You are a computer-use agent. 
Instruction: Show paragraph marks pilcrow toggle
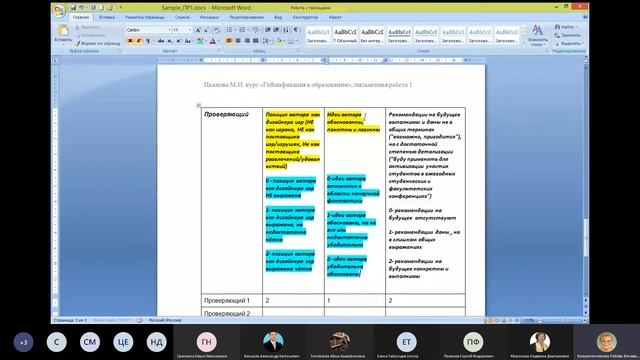coord(296,30)
